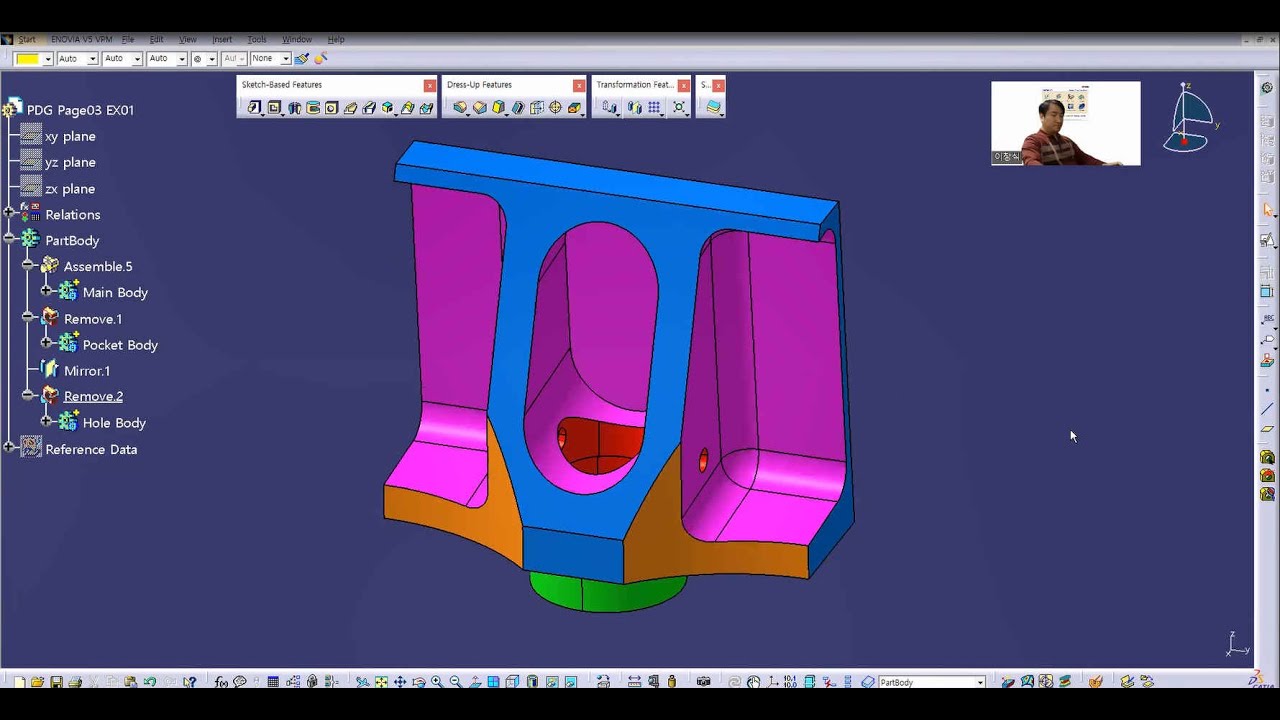Click the Normal View icon
Screen dimensions: 1280x720
pos(474,681)
